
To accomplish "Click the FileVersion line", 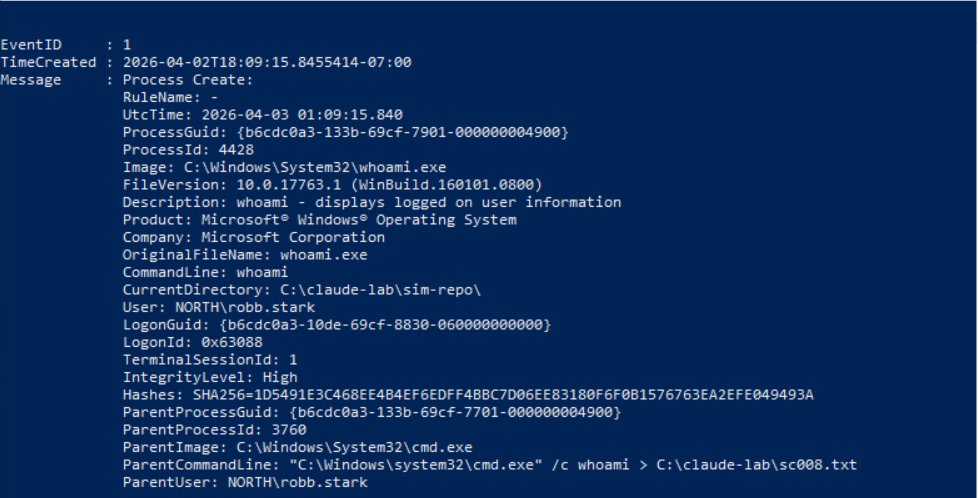I will [x=333, y=185].
